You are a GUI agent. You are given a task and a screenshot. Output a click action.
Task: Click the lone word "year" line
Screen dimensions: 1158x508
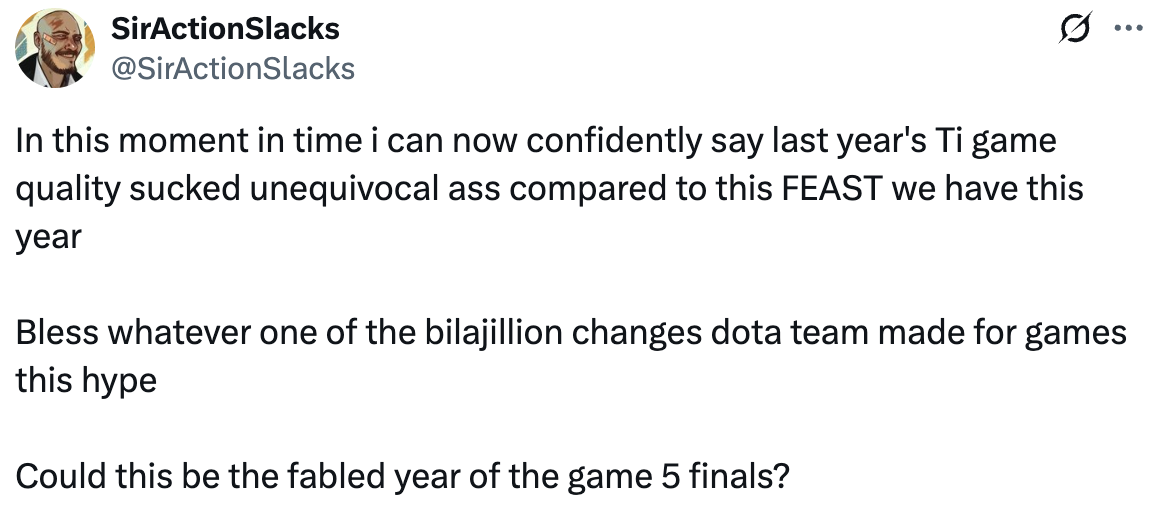[48, 239]
